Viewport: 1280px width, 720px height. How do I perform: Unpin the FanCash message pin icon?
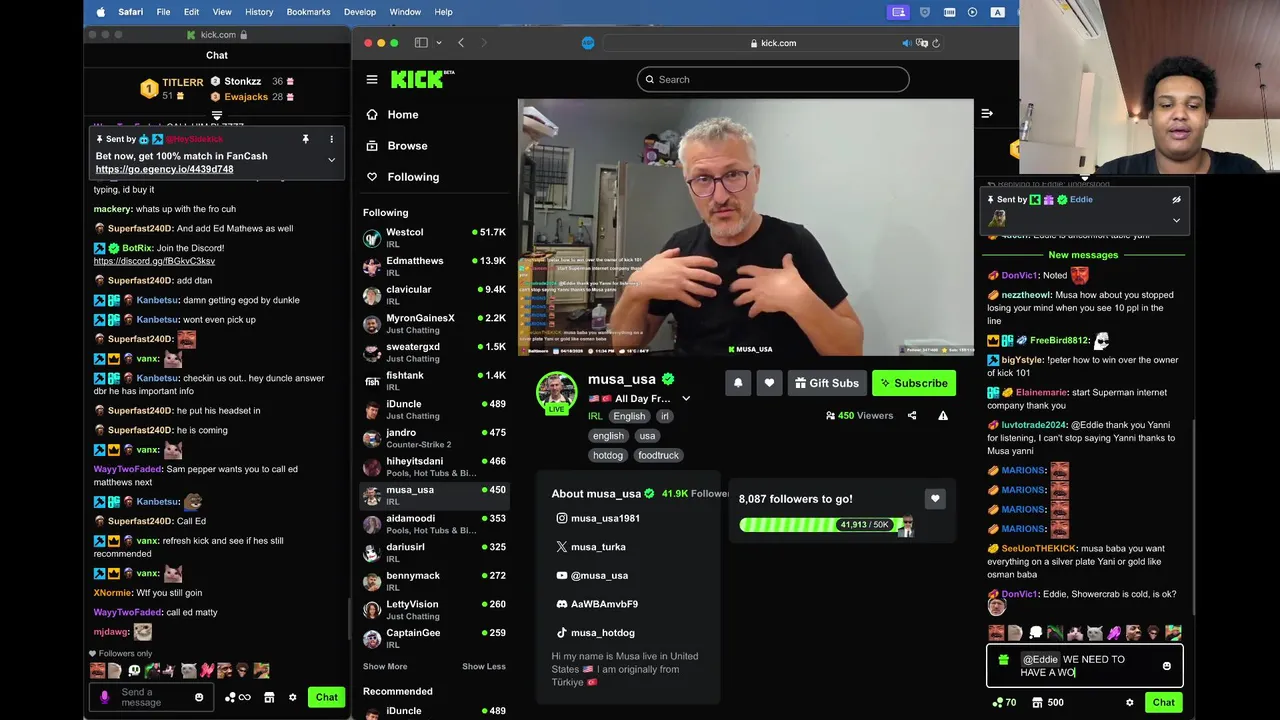[306, 140]
